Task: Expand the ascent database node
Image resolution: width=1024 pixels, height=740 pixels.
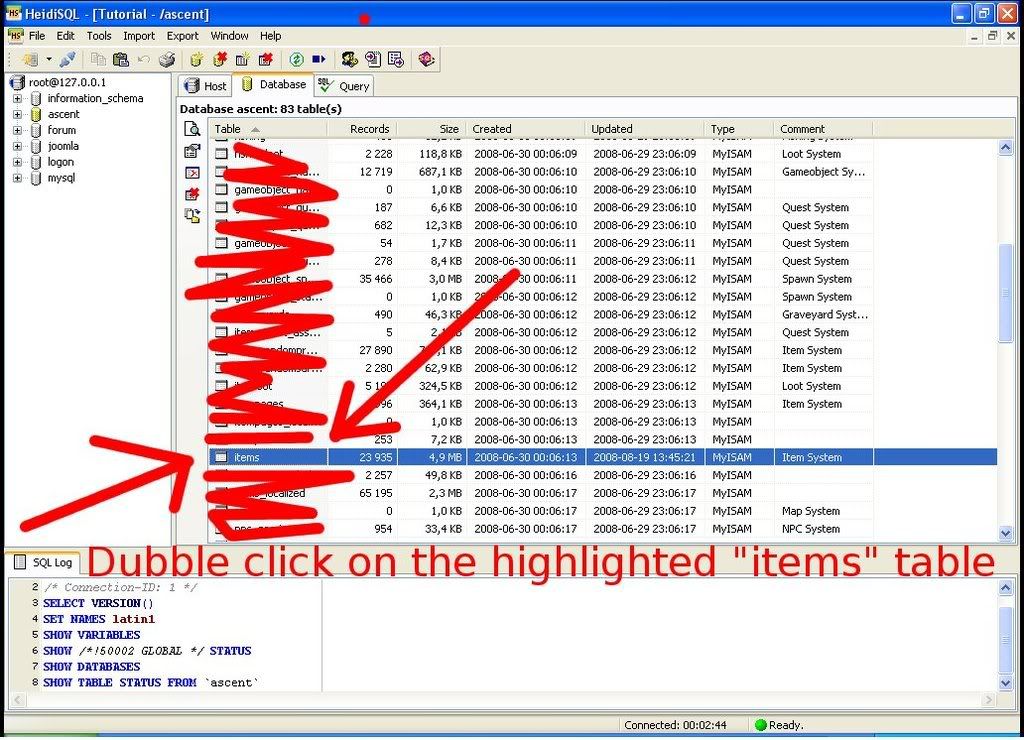Action: [18, 114]
